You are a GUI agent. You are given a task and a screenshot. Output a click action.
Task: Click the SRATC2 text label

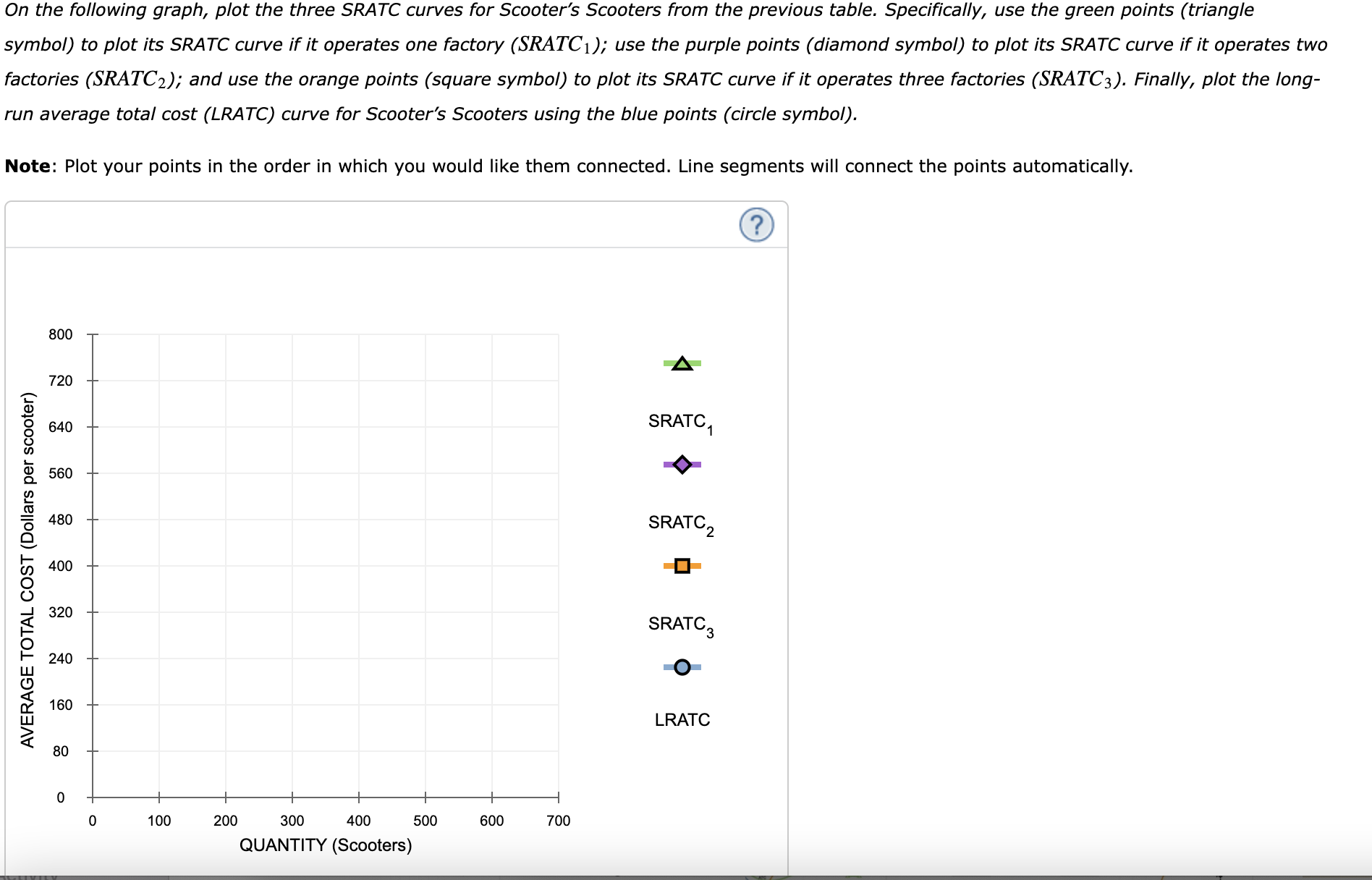[x=680, y=522]
